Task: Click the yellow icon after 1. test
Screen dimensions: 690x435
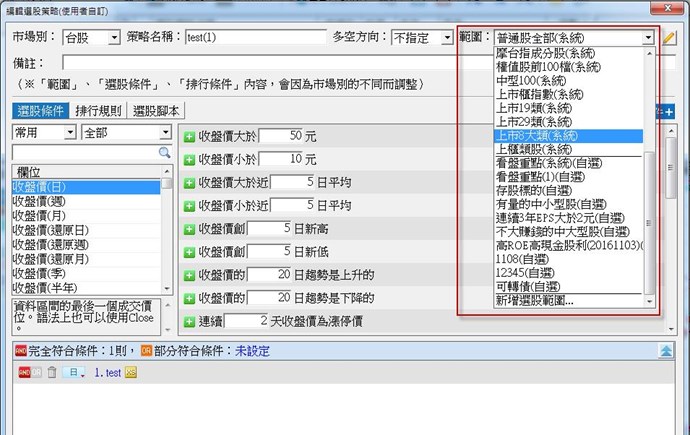Action: 131,372
